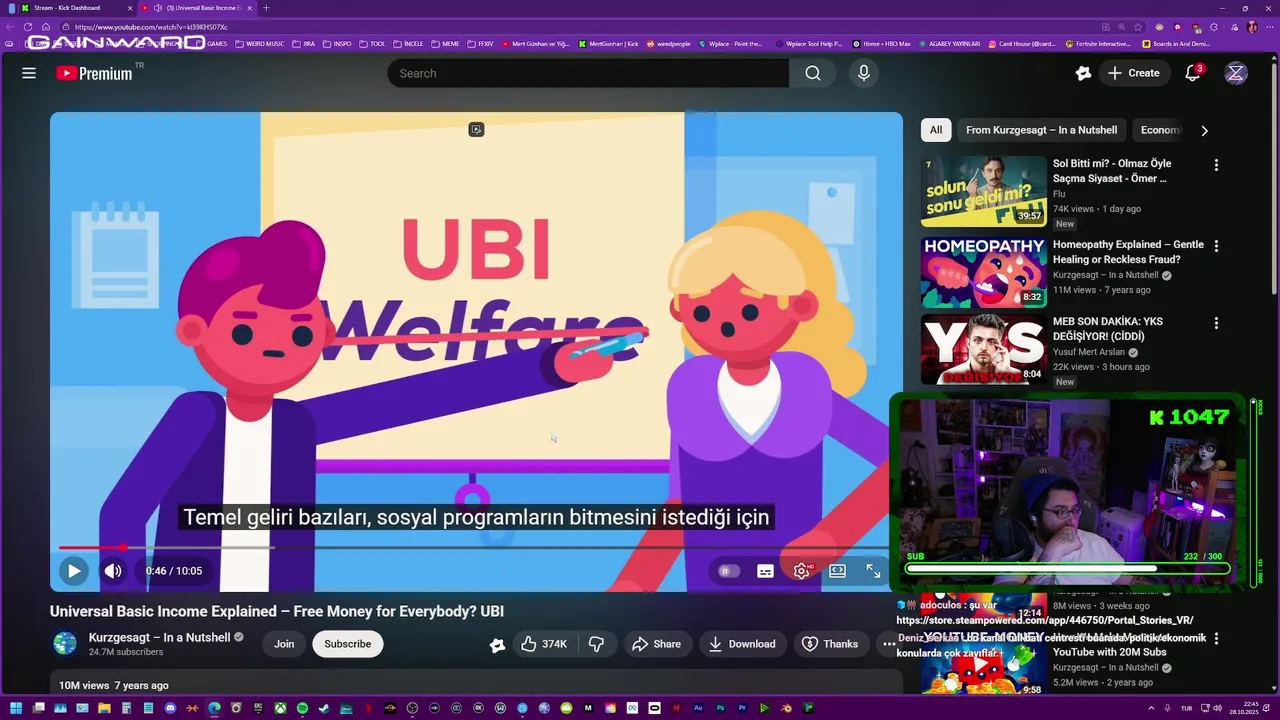Open the account avatar menu

coord(1236,73)
